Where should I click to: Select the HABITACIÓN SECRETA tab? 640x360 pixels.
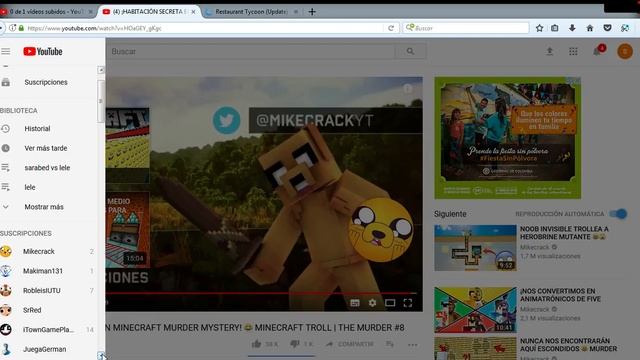tap(149, 12)
